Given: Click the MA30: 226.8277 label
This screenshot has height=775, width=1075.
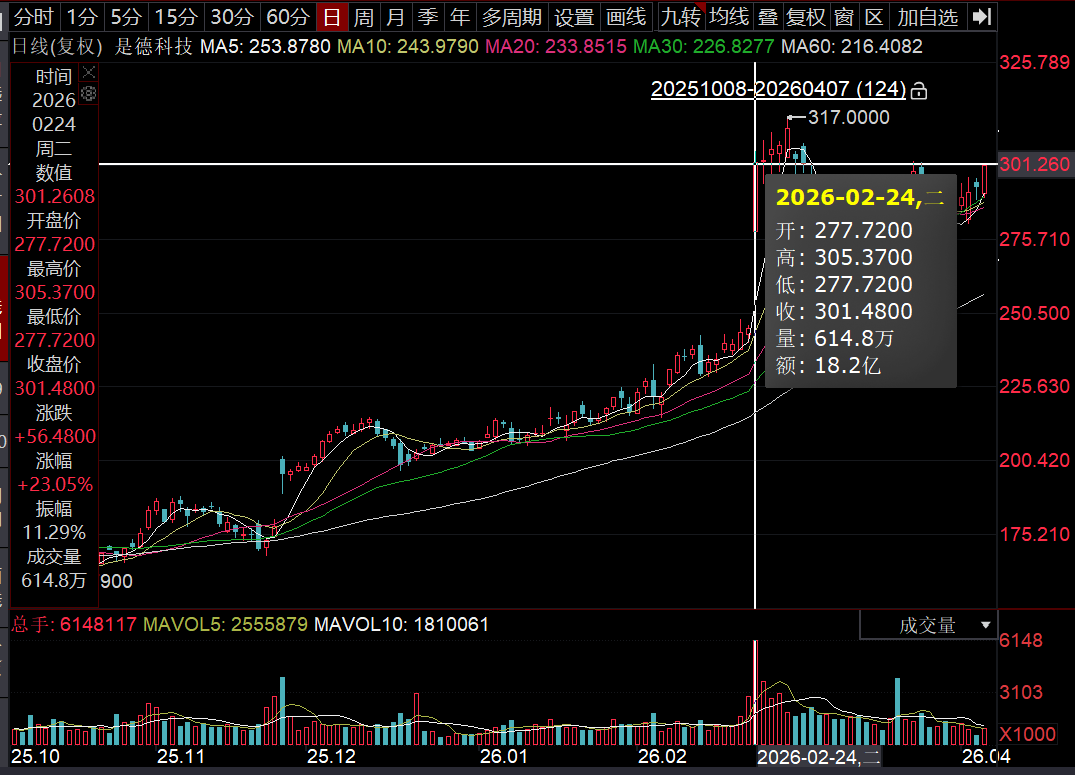Looking at the screenshot, I should 703,47.
